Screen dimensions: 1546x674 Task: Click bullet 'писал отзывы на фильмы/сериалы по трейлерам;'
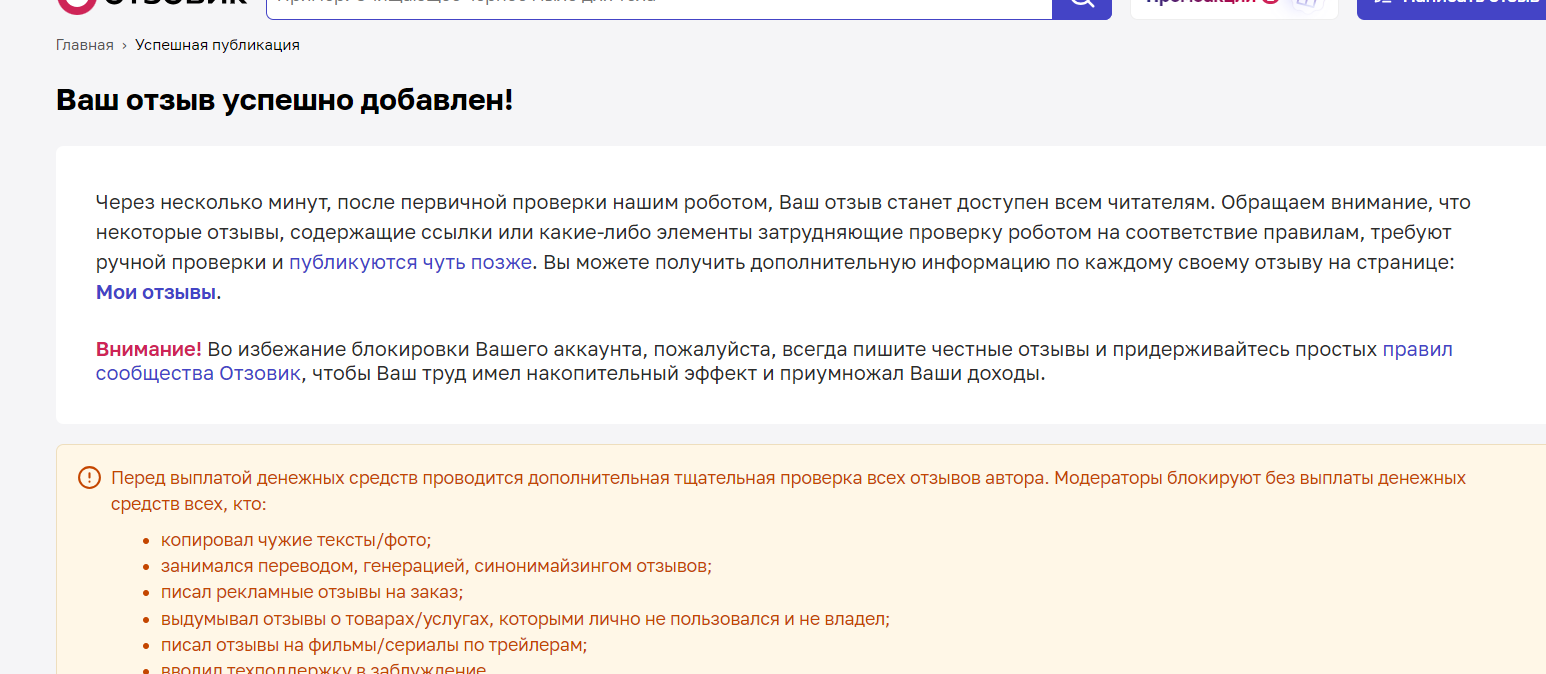[374, 645]
